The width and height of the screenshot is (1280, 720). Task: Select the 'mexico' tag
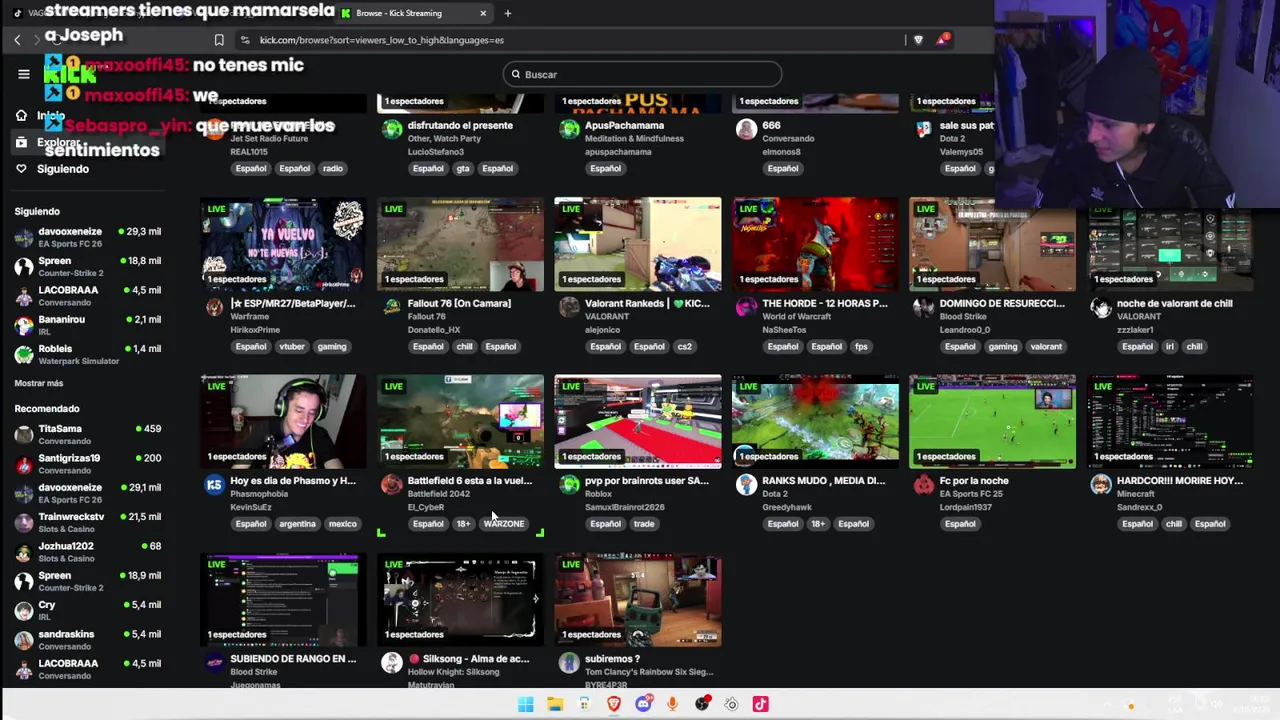343,524
